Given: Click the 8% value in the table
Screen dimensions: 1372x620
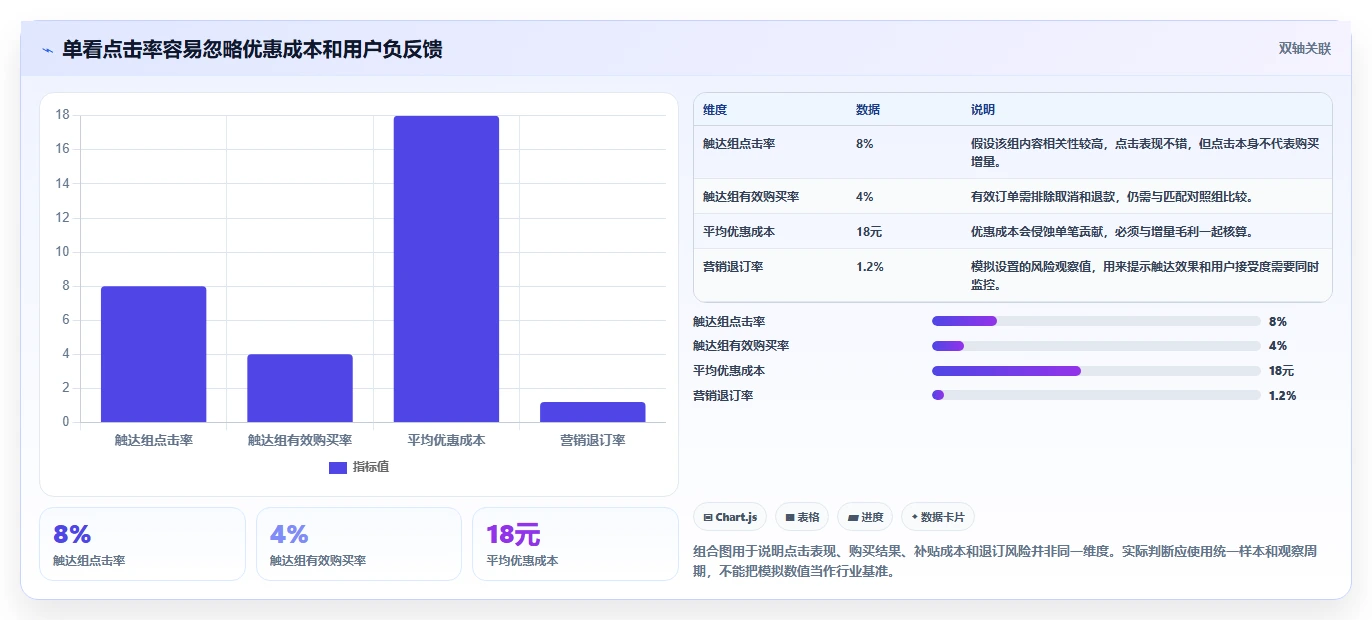Looking at the screenshot, I should tap(865, 144).
